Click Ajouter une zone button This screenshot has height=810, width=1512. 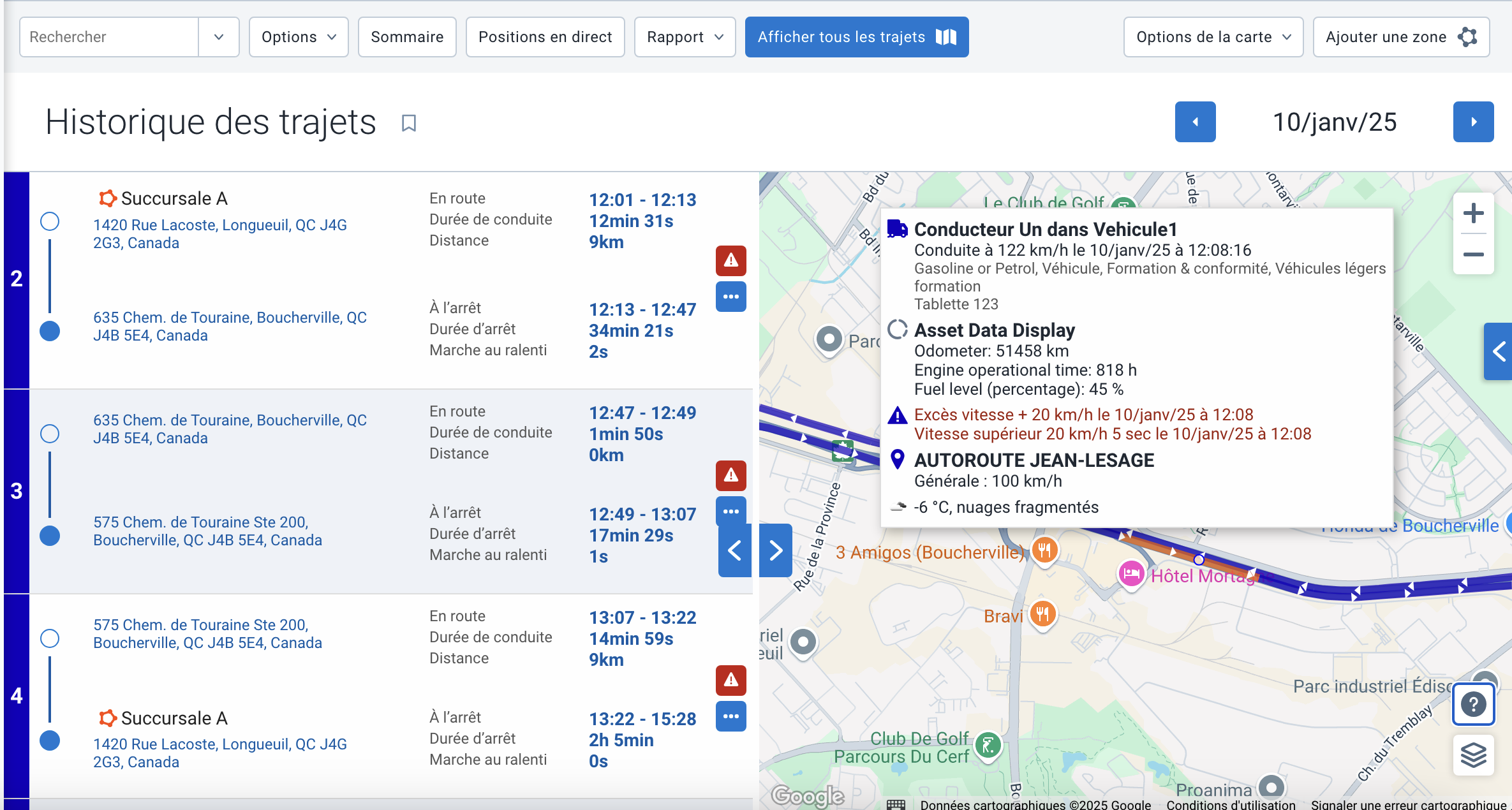(1402, 37)
